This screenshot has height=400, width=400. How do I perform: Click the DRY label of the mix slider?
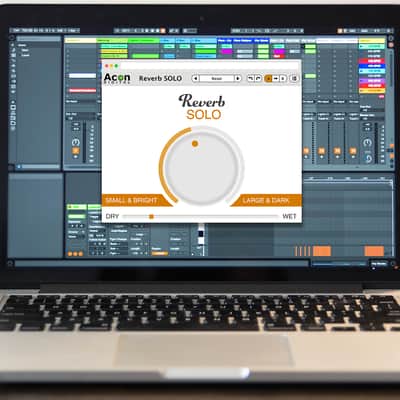pyautogui.click(x=112, y=216)
